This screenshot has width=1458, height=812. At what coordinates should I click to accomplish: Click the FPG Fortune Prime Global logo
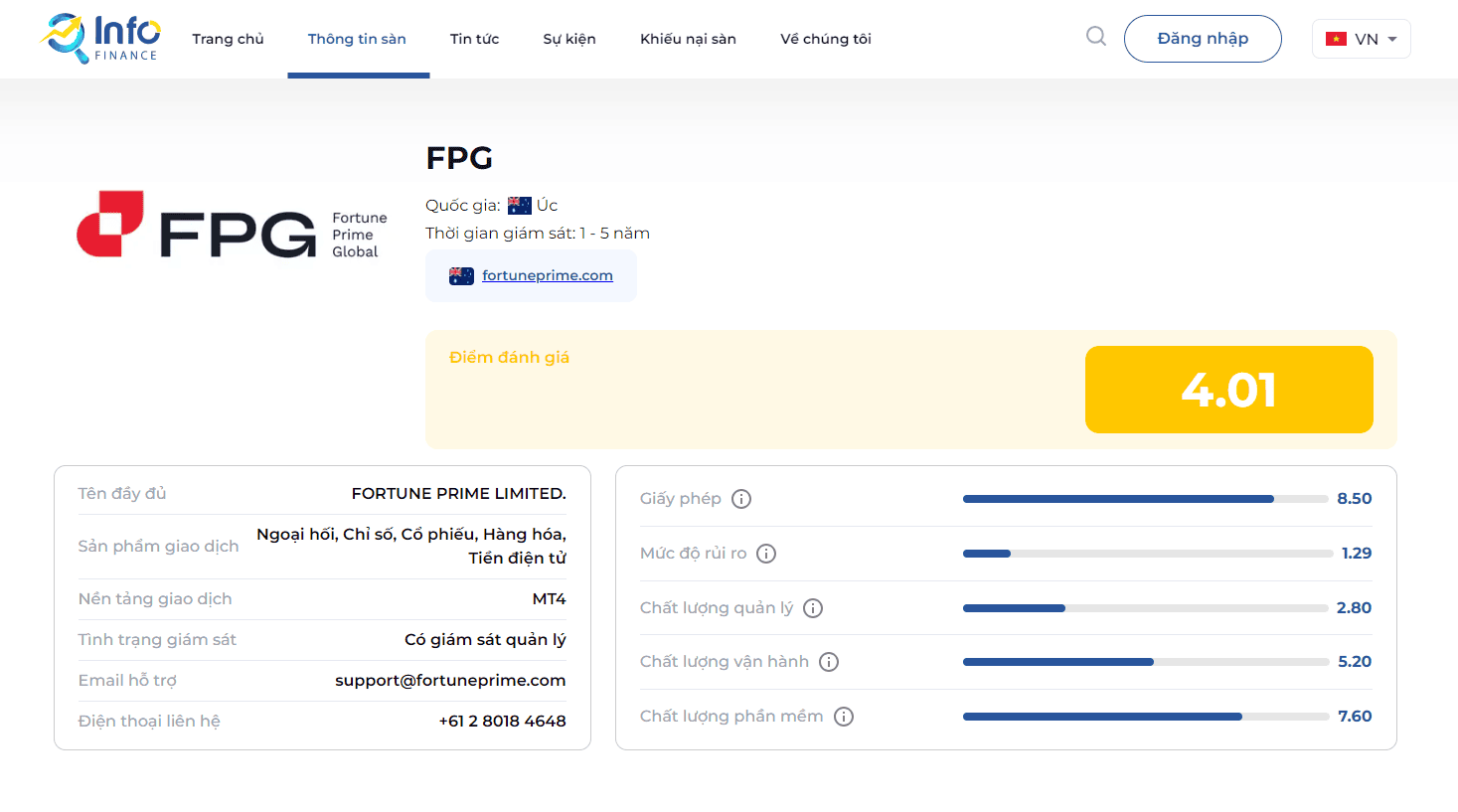[x=233, y=226]
